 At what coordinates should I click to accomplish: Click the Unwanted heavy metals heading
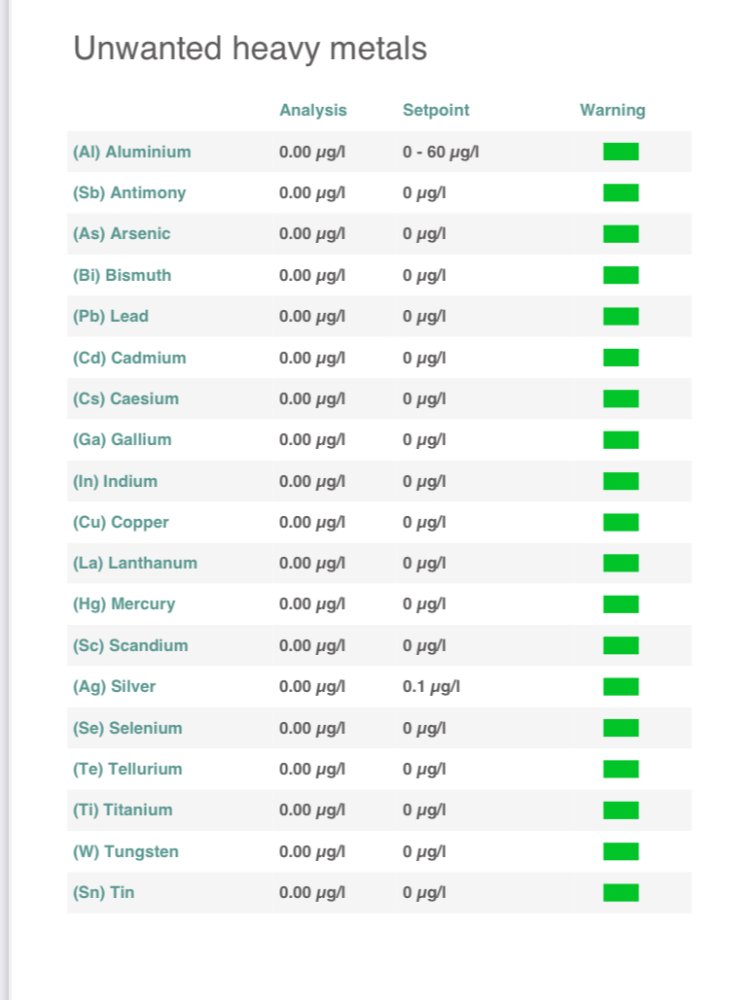[x=250, y=48]
